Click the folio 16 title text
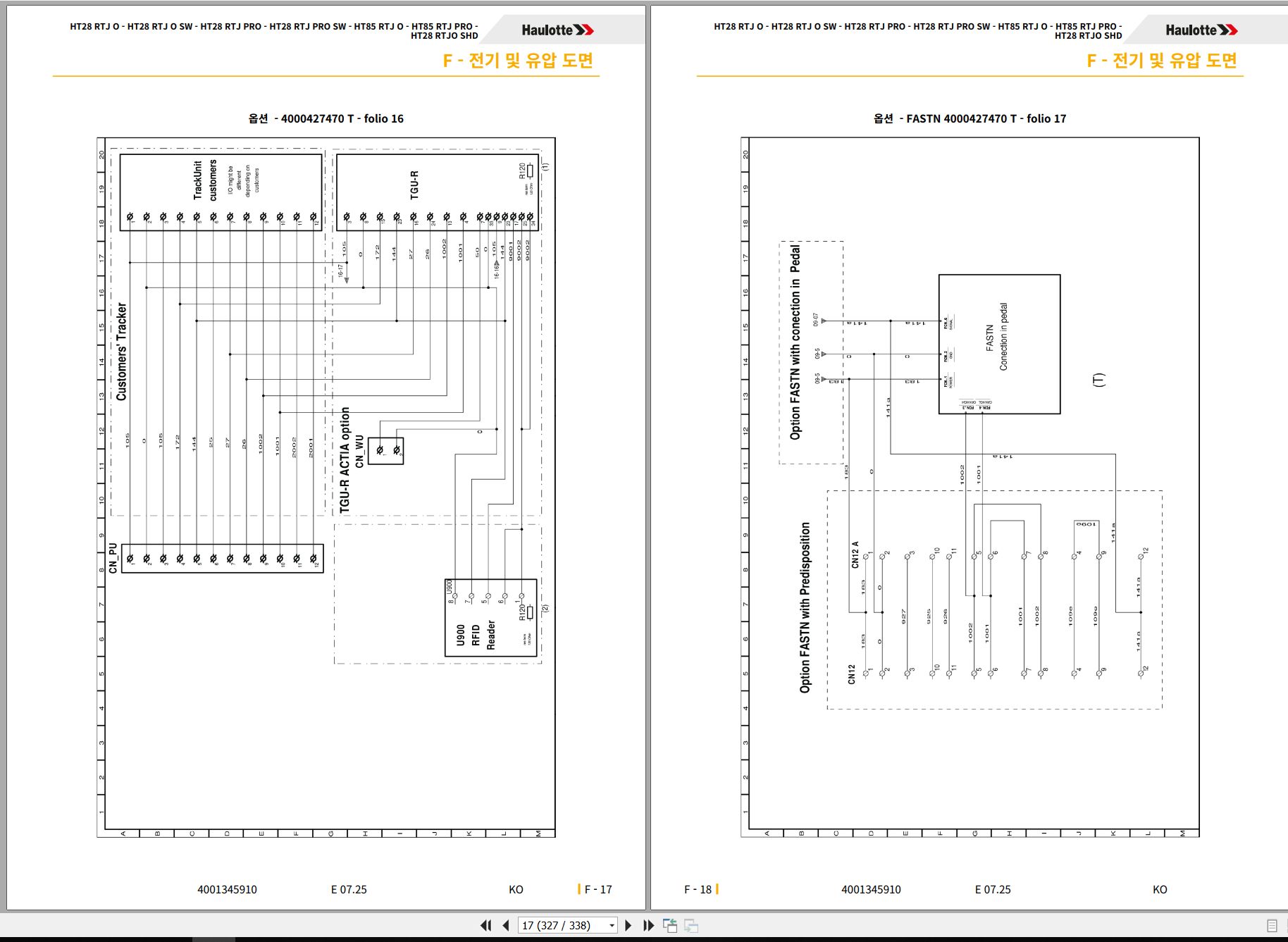This screenshot has width=1288, height=942. [x=326, y=118]
